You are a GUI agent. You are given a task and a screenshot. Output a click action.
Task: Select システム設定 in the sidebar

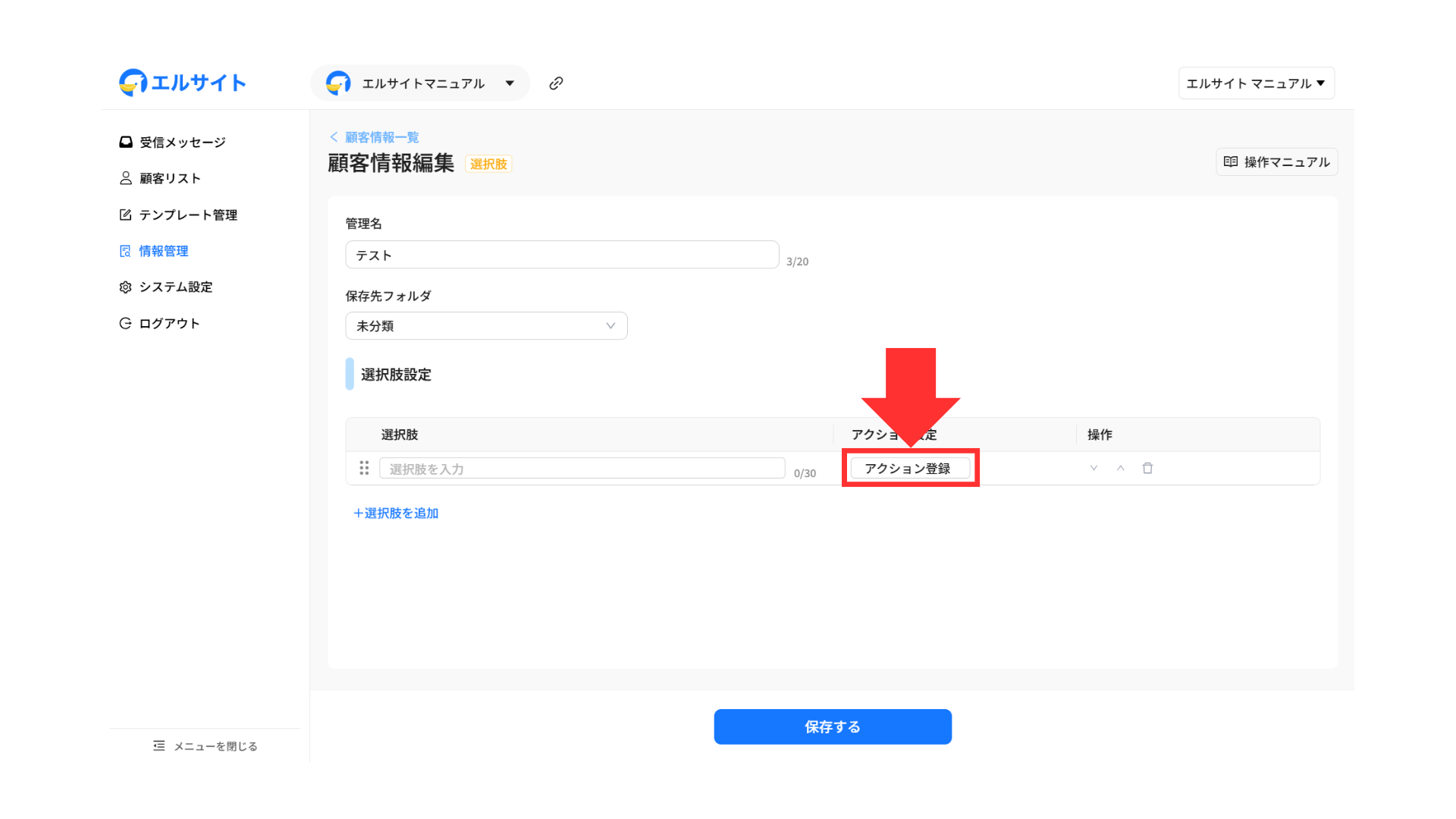click(175, 287)
